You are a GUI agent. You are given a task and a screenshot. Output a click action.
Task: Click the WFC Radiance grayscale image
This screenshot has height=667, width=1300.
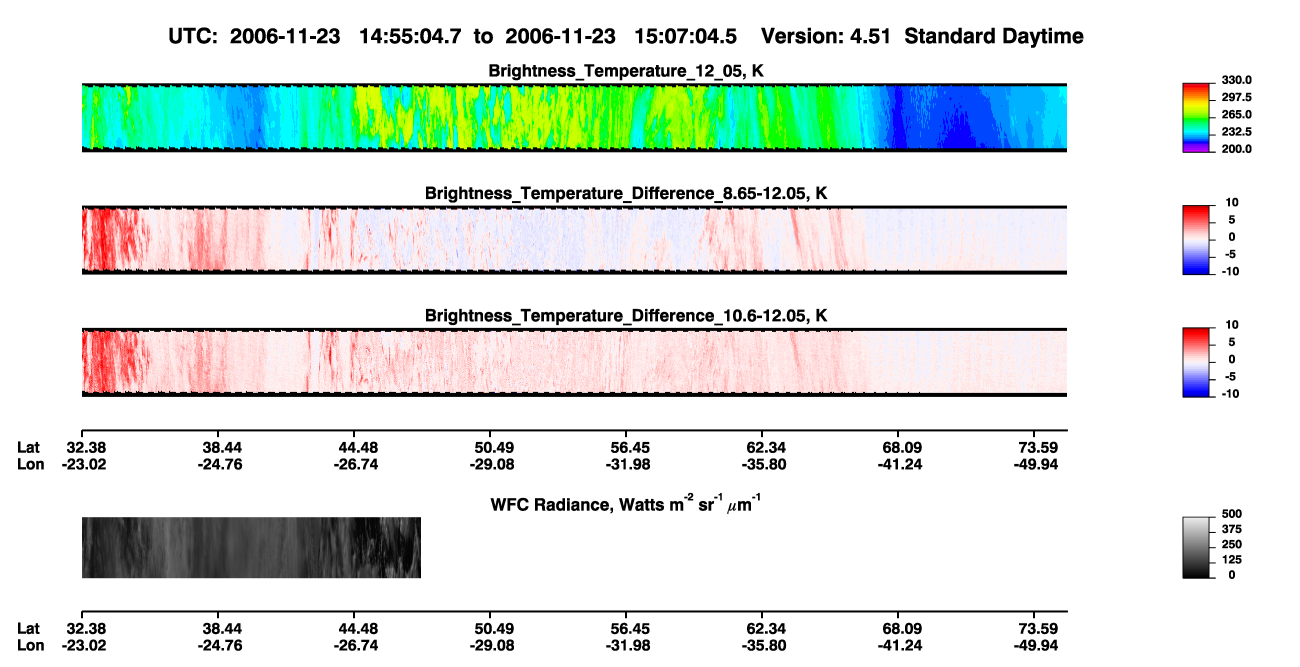pyautogui.click(x=251, y=547)
